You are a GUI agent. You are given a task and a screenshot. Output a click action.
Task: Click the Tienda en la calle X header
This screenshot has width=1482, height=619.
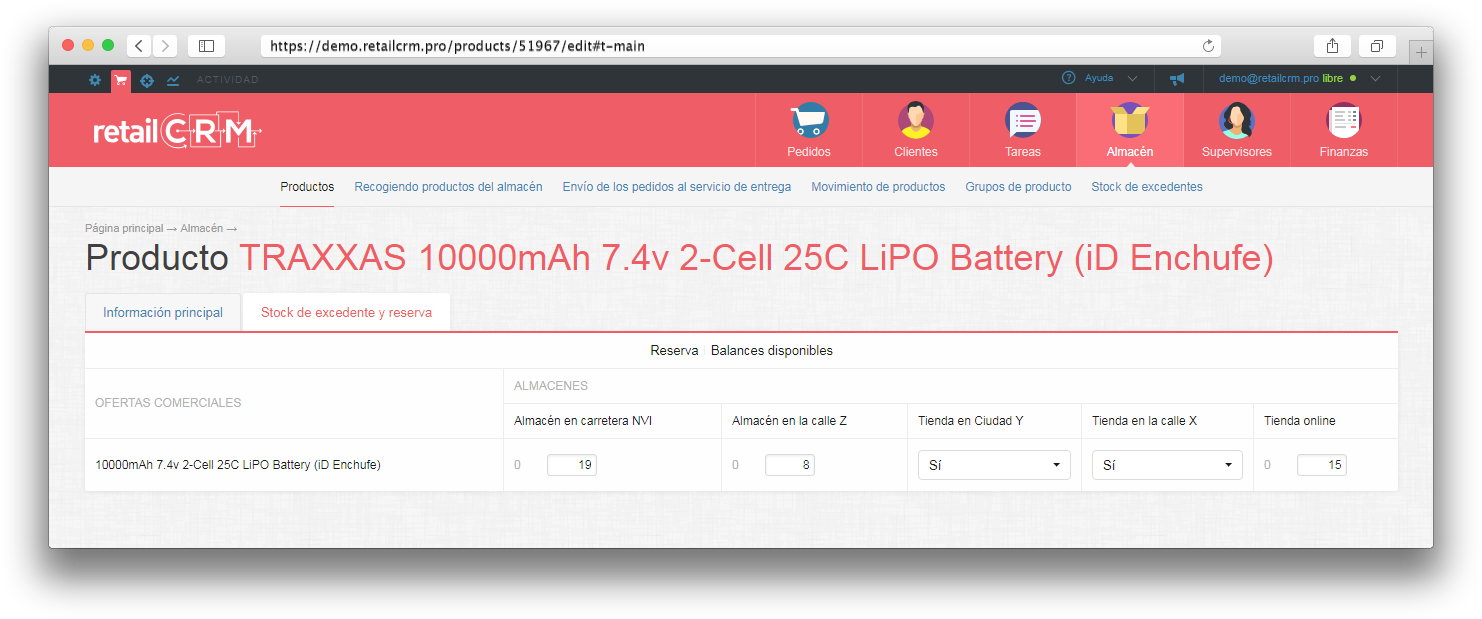[x=1144, y=421]
